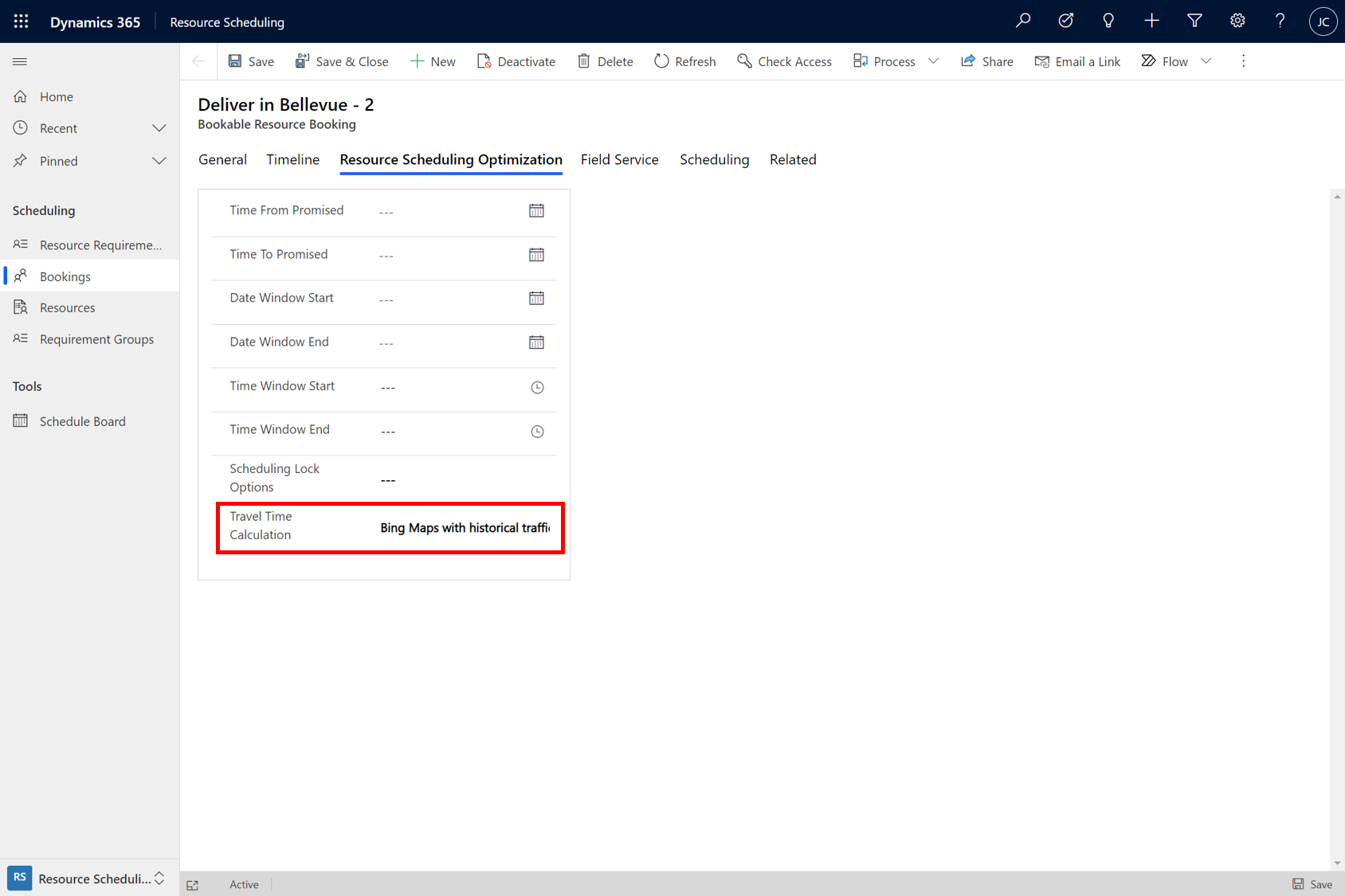This screenshot has width=1345, height=896.
Task: Open calendar picker for Date Window Start
Action: tap(536, 299)
